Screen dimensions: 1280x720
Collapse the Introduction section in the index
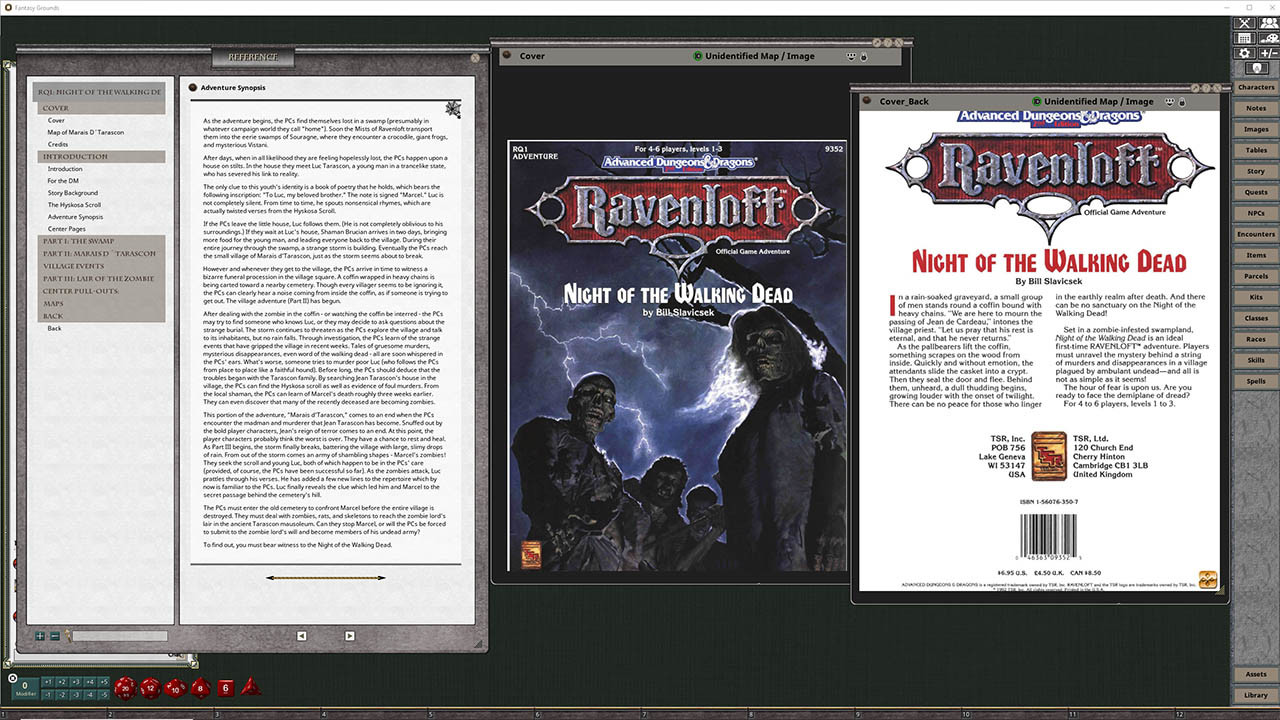(101, 157)
